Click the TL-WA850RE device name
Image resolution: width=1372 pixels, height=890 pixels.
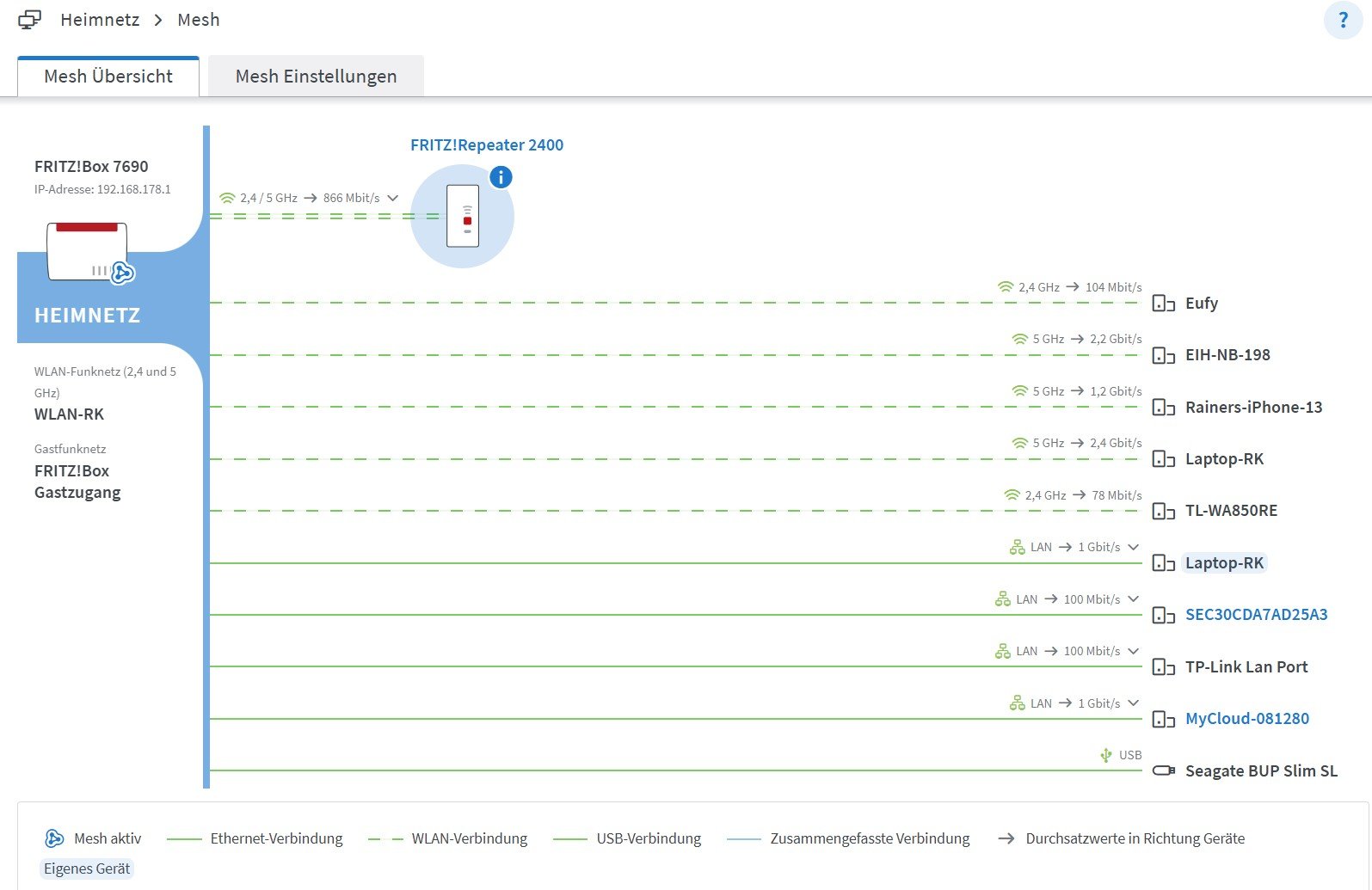click(x=1231, y=511)
